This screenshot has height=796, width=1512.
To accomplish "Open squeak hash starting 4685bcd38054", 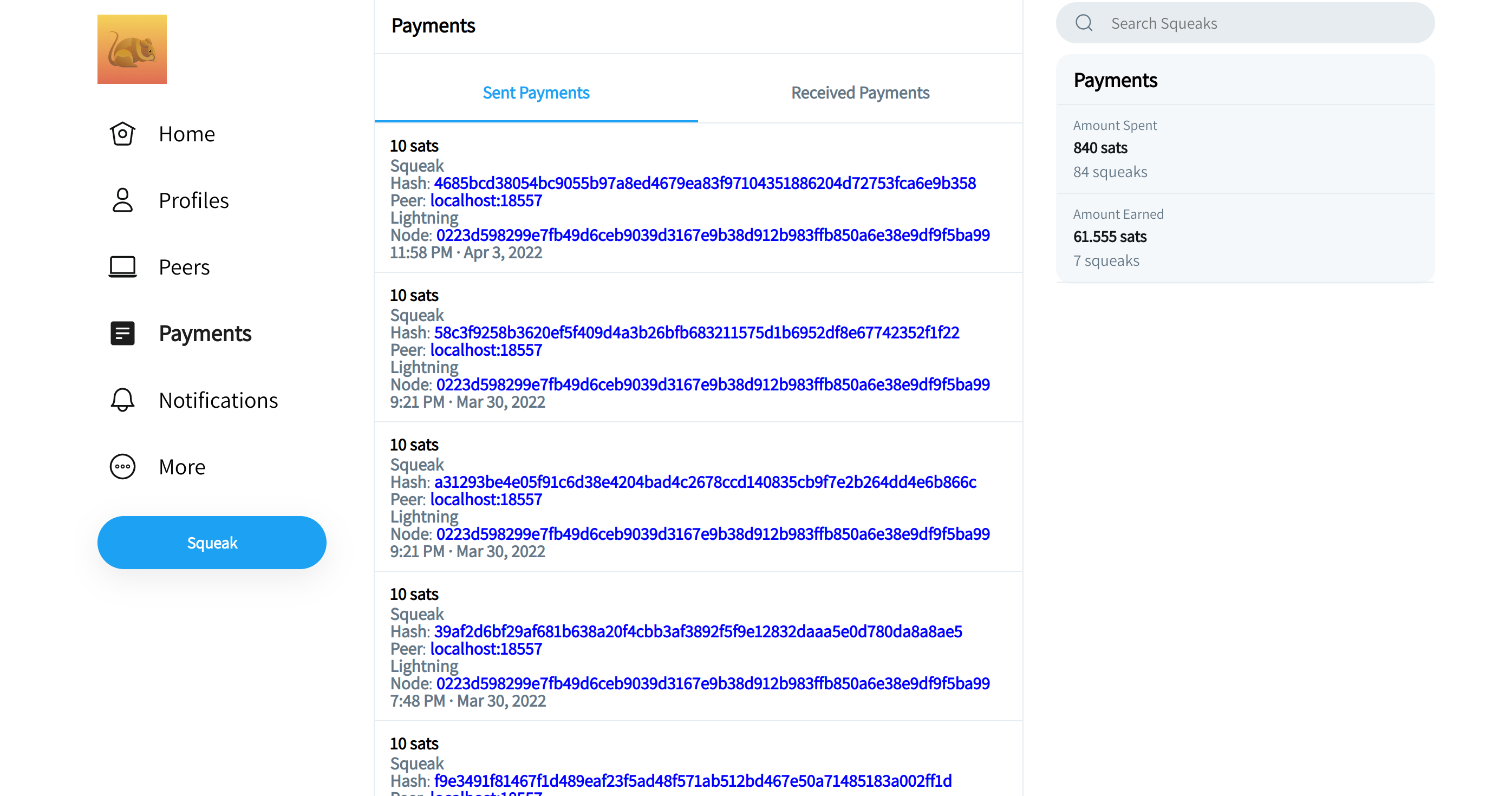I will click(x=705, y=183).
